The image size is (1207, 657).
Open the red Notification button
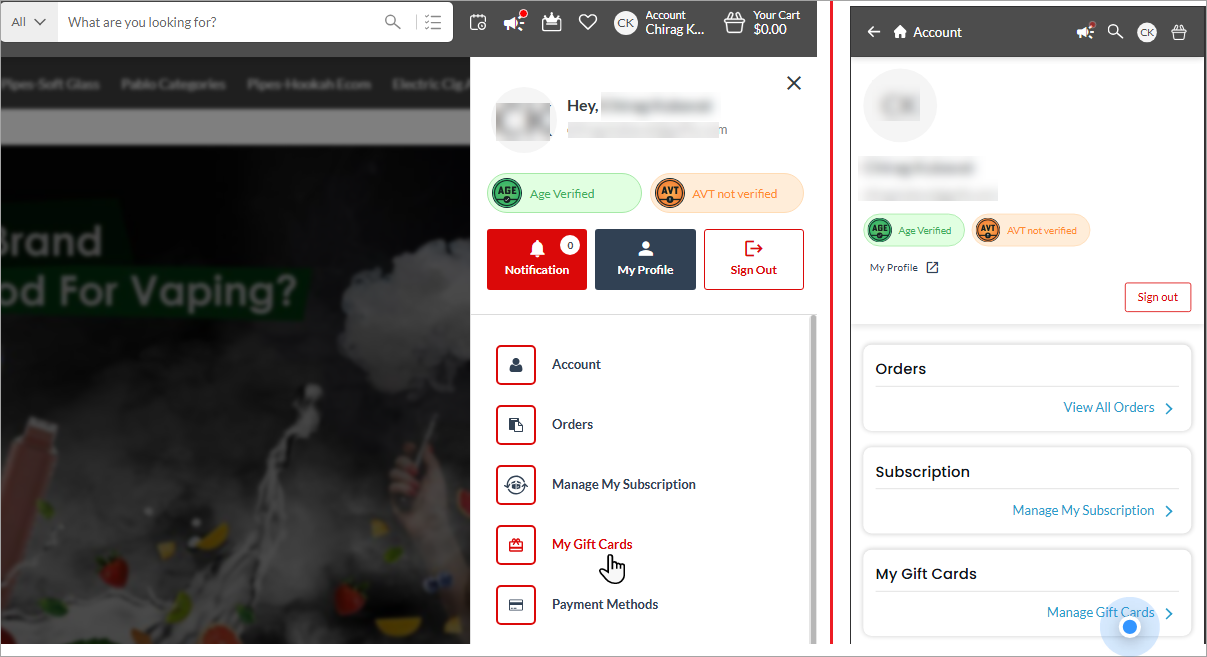[x=537, y=259]
